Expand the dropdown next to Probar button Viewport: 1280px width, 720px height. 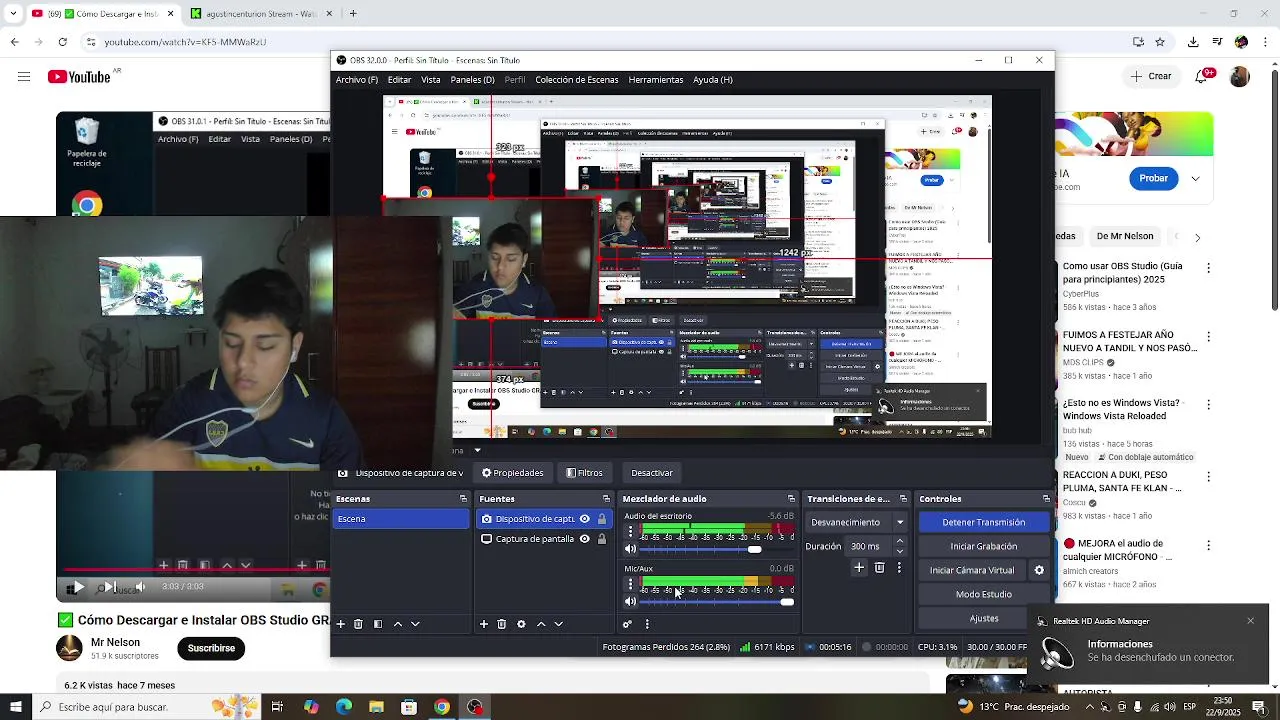tap(1195, 178)
